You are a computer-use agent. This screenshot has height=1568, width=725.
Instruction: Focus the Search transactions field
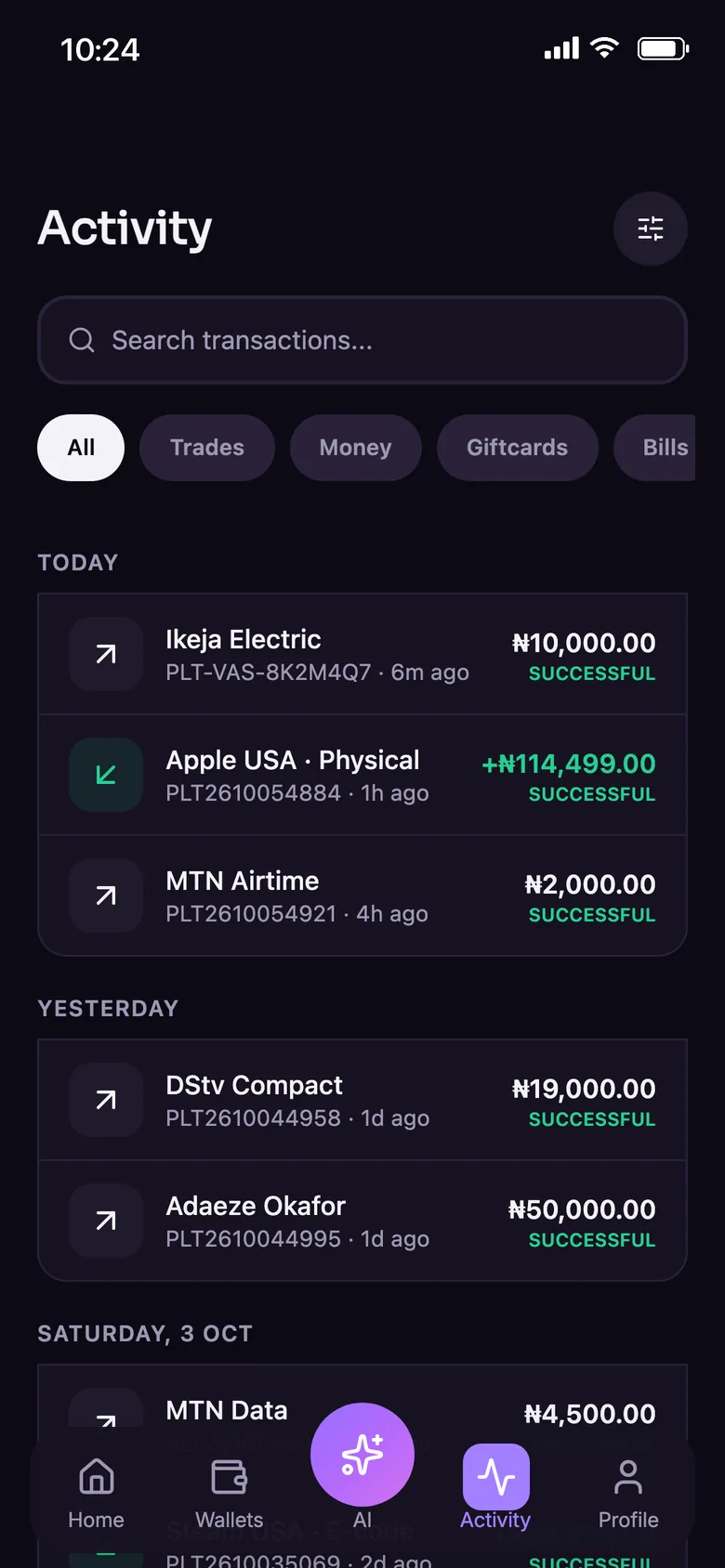click(362, 340)
